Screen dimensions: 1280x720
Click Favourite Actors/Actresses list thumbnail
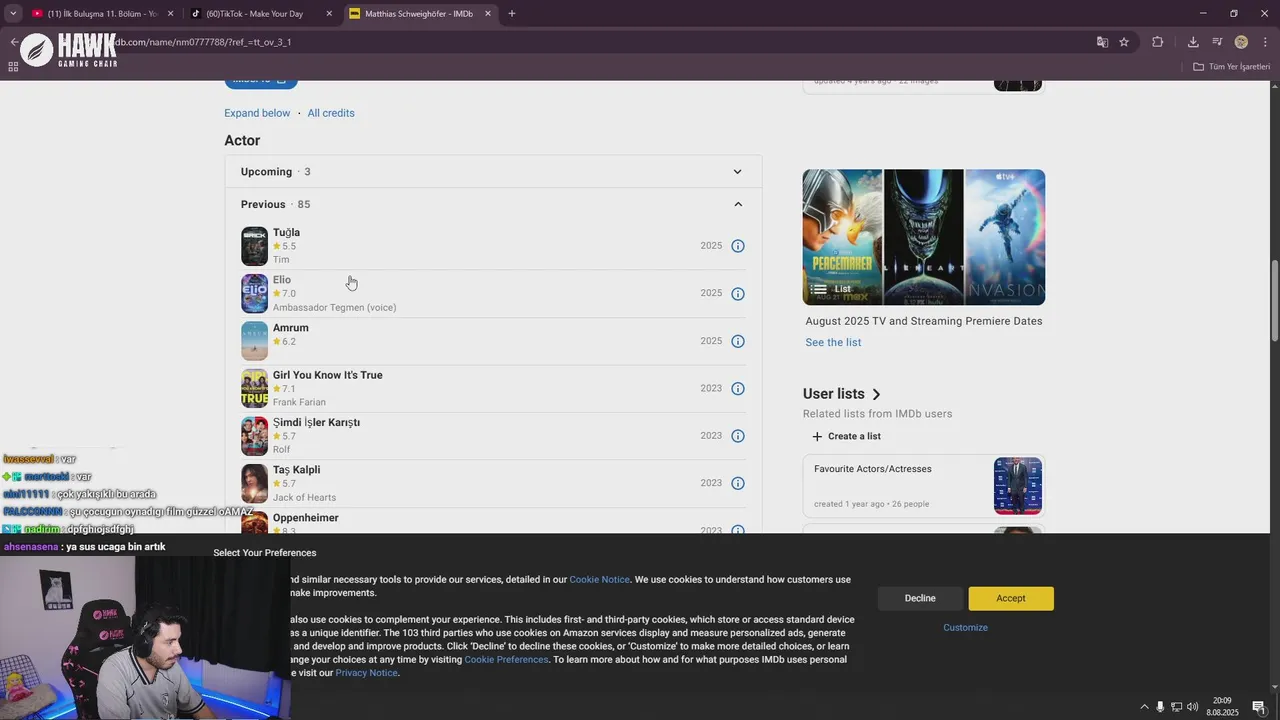[1018, 487]
